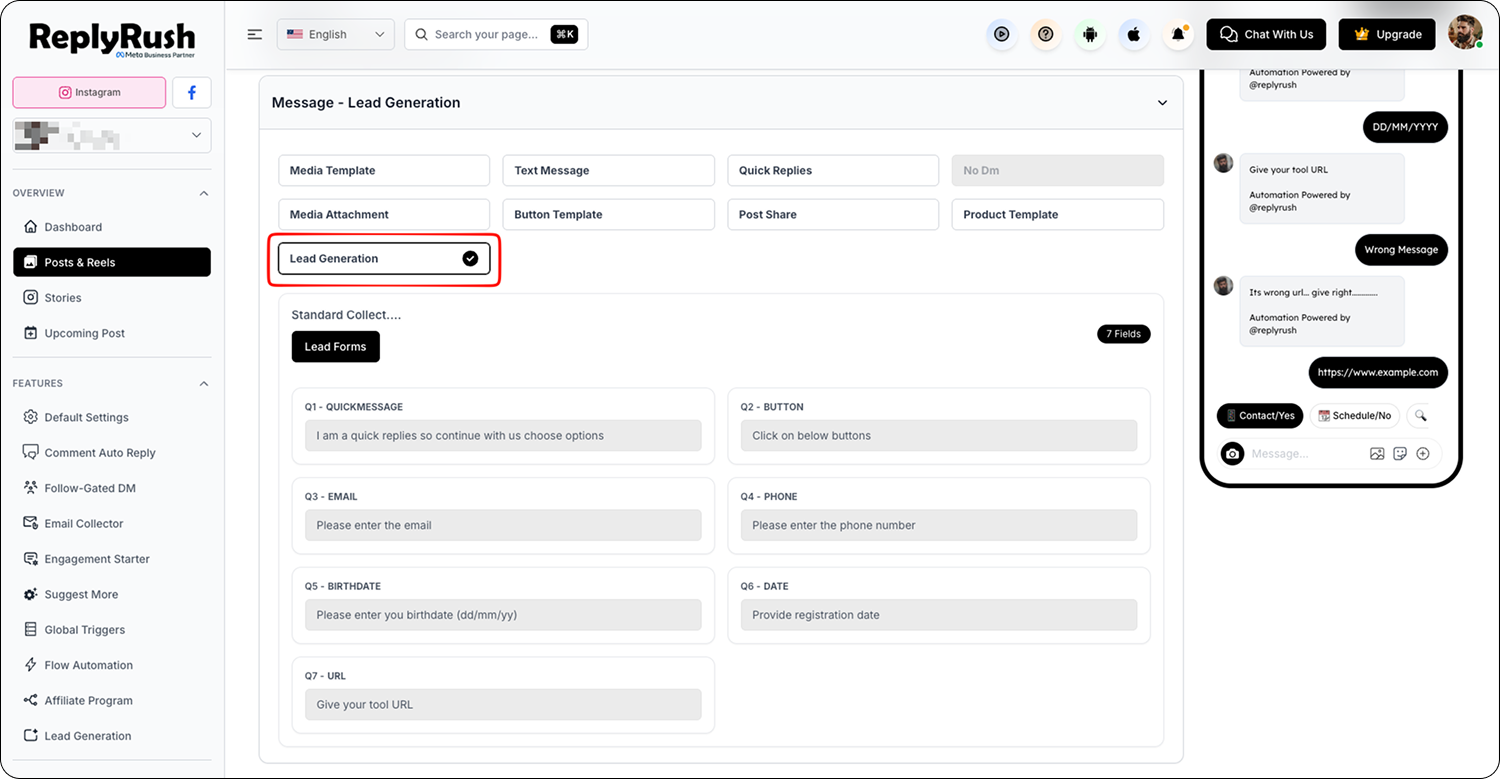Select the Button Template option
Screen dimensions: 1500x779
609,214
